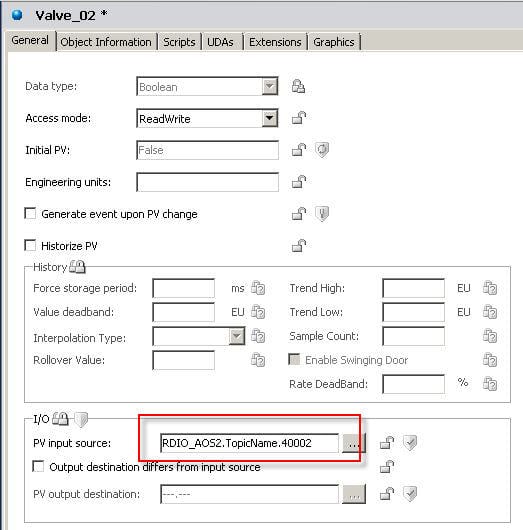Enable Generate event upon PV change

point(30,214)
